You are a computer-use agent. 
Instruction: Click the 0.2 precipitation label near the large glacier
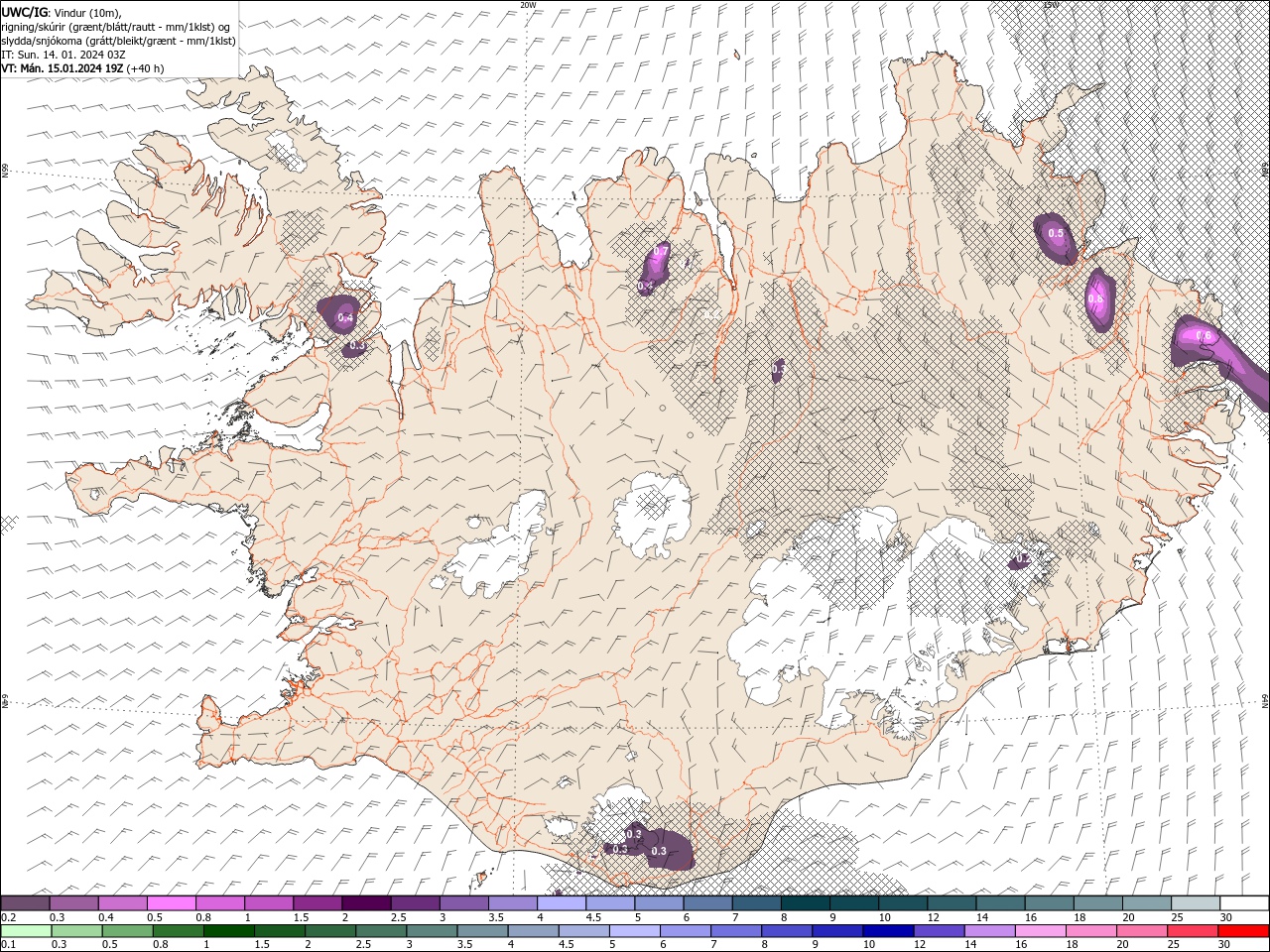[1023, 559]
